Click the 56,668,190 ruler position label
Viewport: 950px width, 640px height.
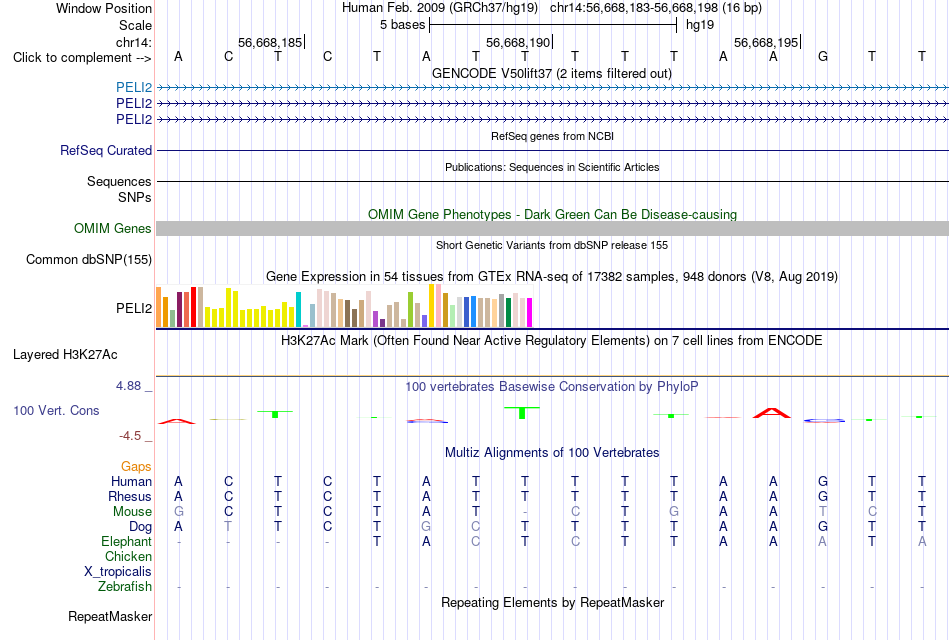point(518,42)
